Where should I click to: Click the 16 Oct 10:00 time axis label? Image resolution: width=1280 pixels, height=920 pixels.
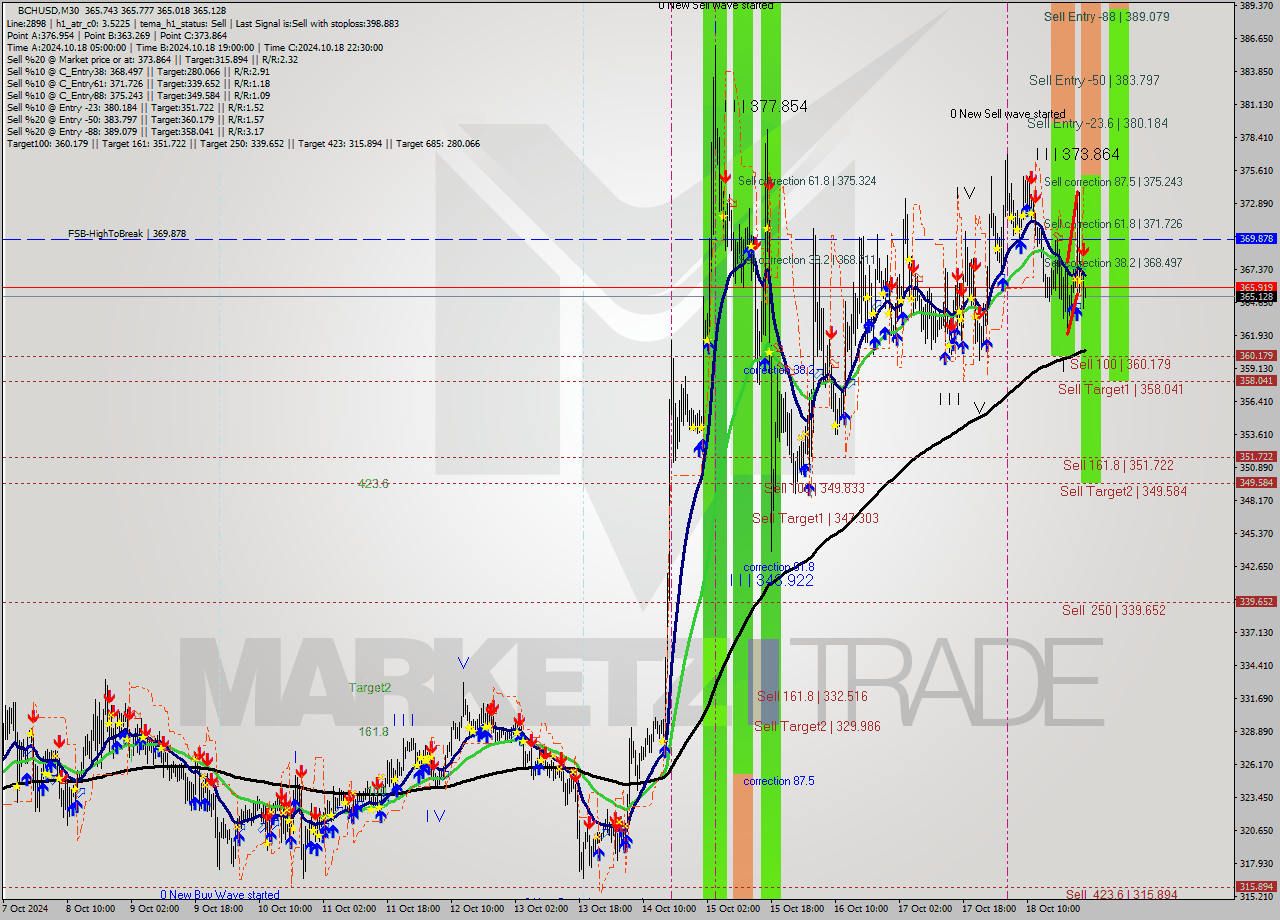point(862,910)
